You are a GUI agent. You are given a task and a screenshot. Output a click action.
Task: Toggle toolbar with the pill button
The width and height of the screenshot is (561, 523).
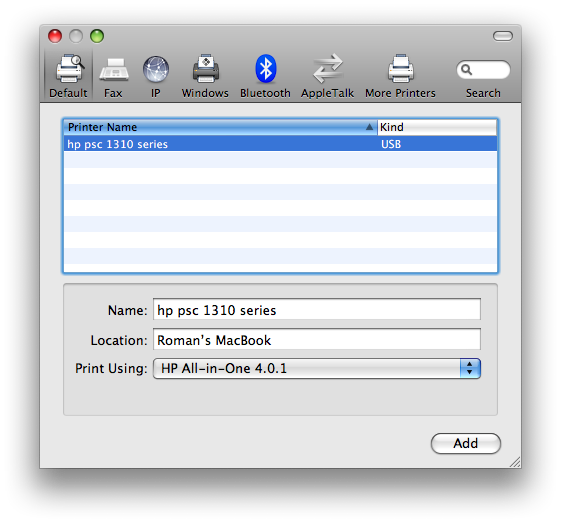[x=503, y=36]
